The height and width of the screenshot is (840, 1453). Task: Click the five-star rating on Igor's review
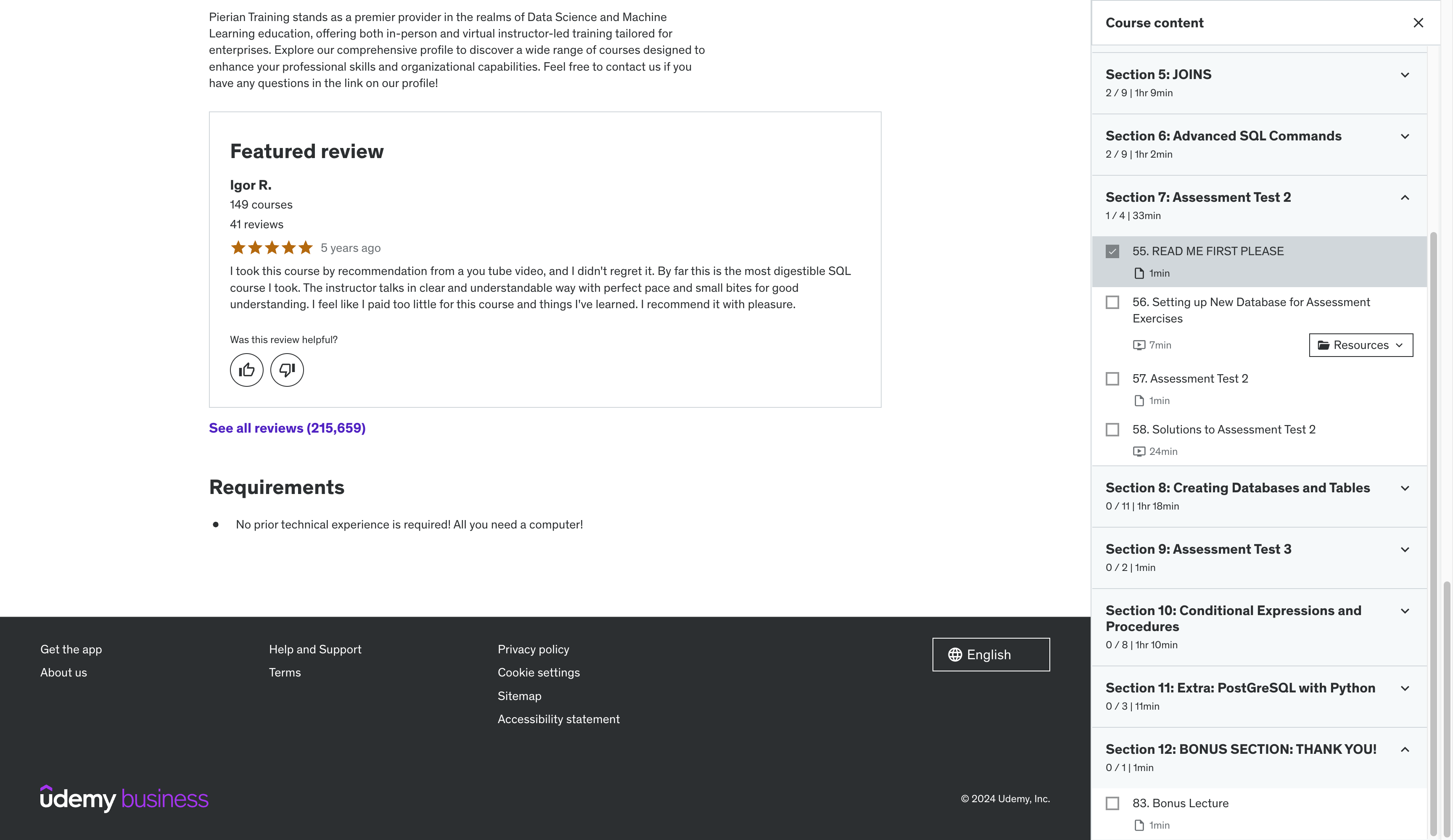(272, 248)
